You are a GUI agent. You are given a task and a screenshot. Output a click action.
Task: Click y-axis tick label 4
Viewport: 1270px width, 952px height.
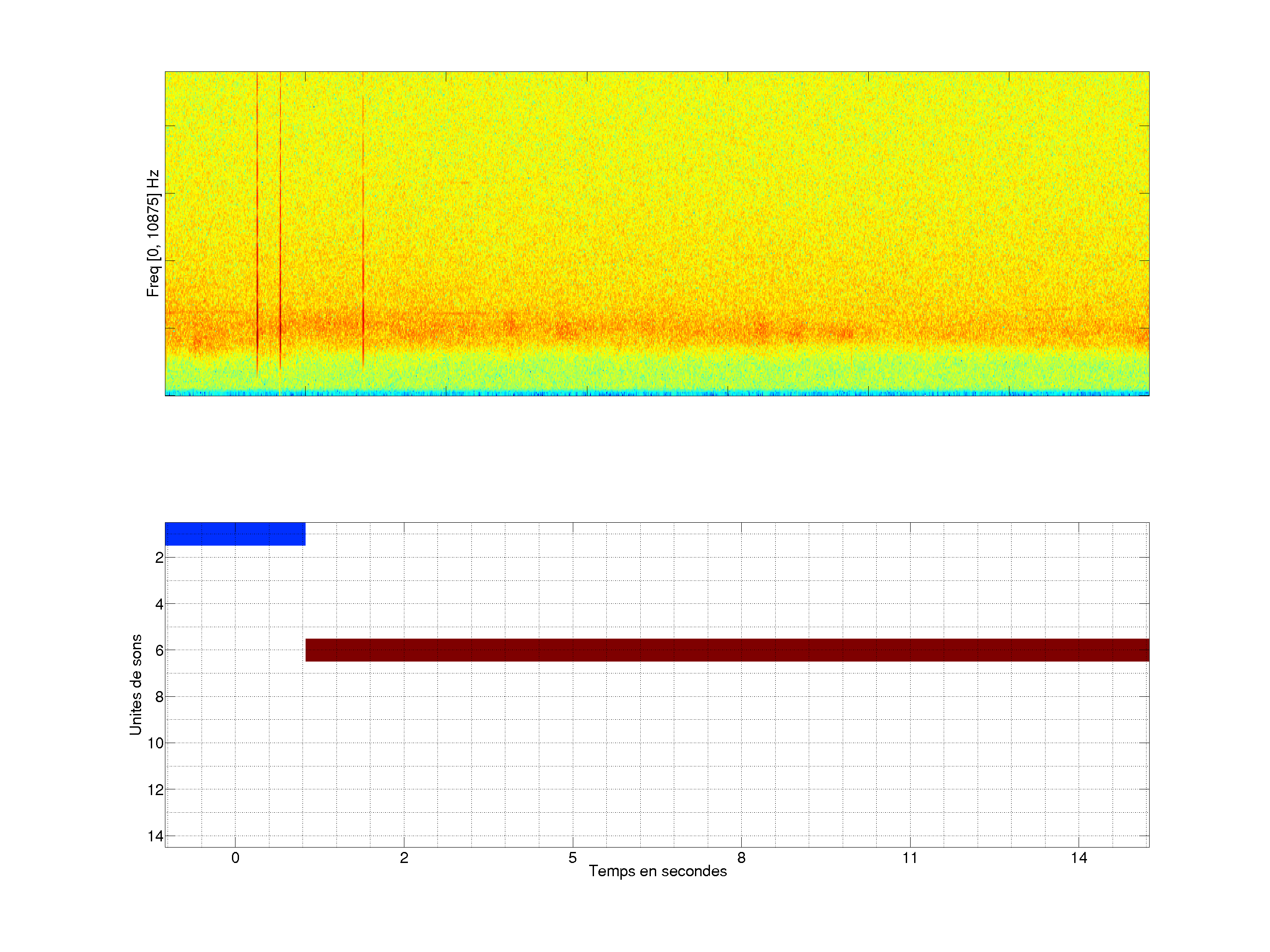tap(159, 604)
